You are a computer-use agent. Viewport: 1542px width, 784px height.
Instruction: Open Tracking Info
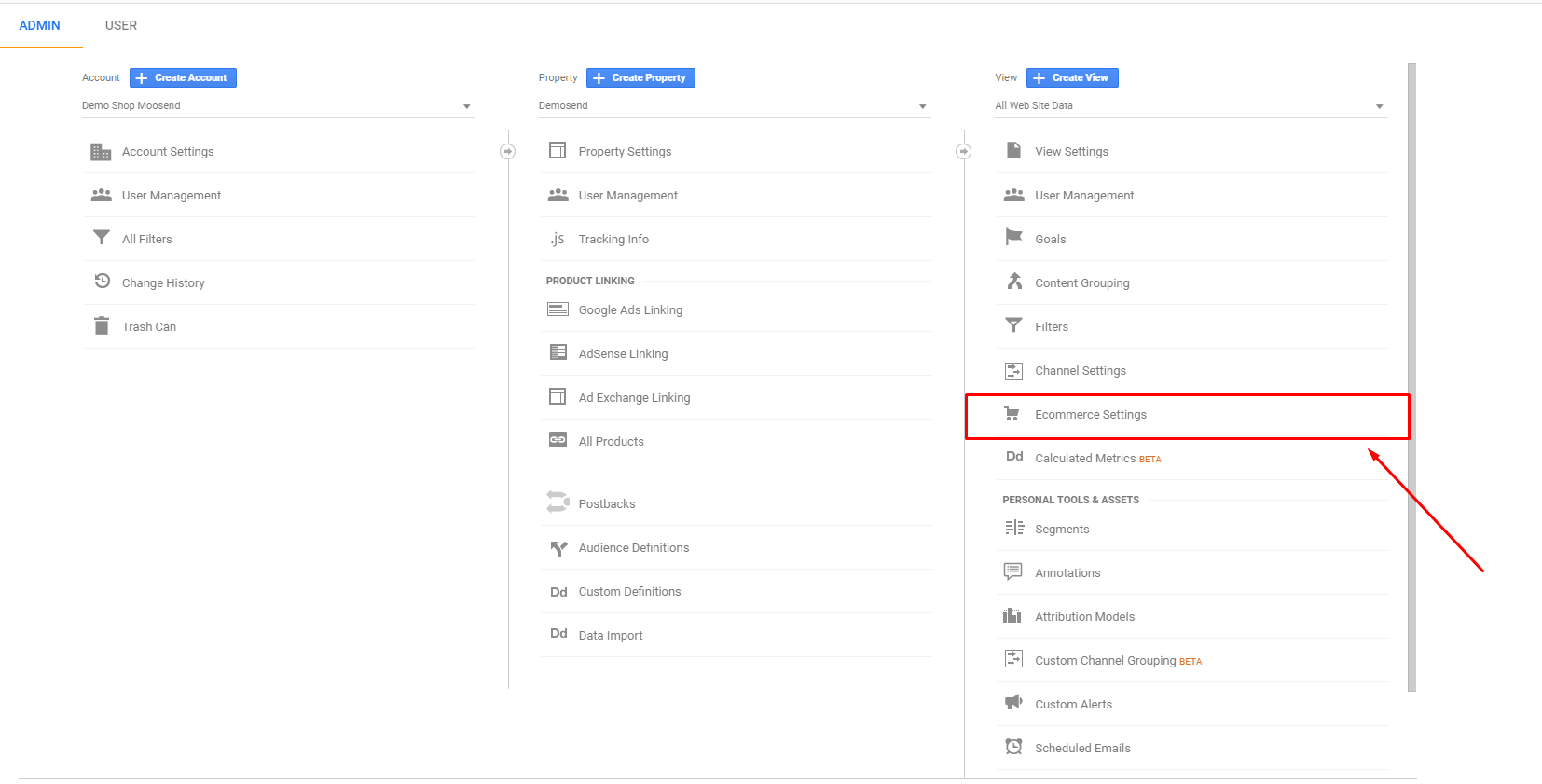click(736, 239)
